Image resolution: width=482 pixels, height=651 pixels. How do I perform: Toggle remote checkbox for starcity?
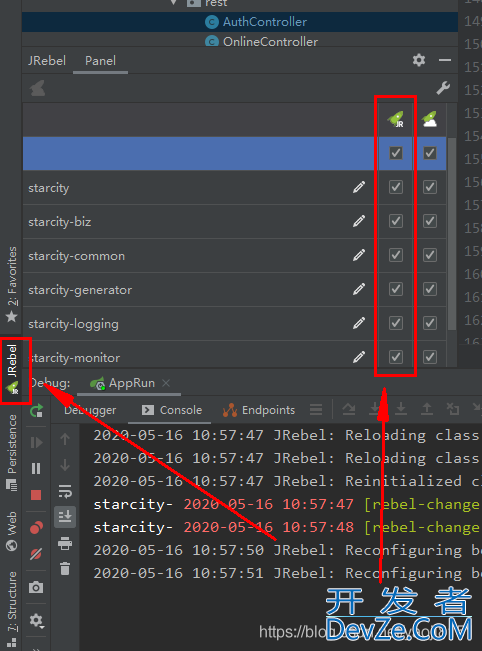click(x=430, y=187)
